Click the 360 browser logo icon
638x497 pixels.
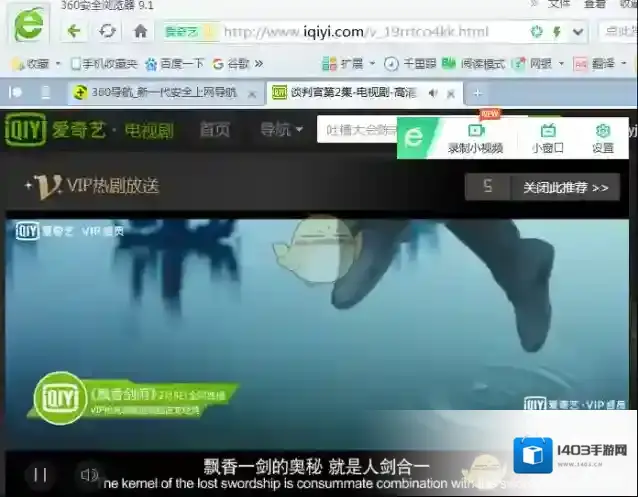coord(28,24)
